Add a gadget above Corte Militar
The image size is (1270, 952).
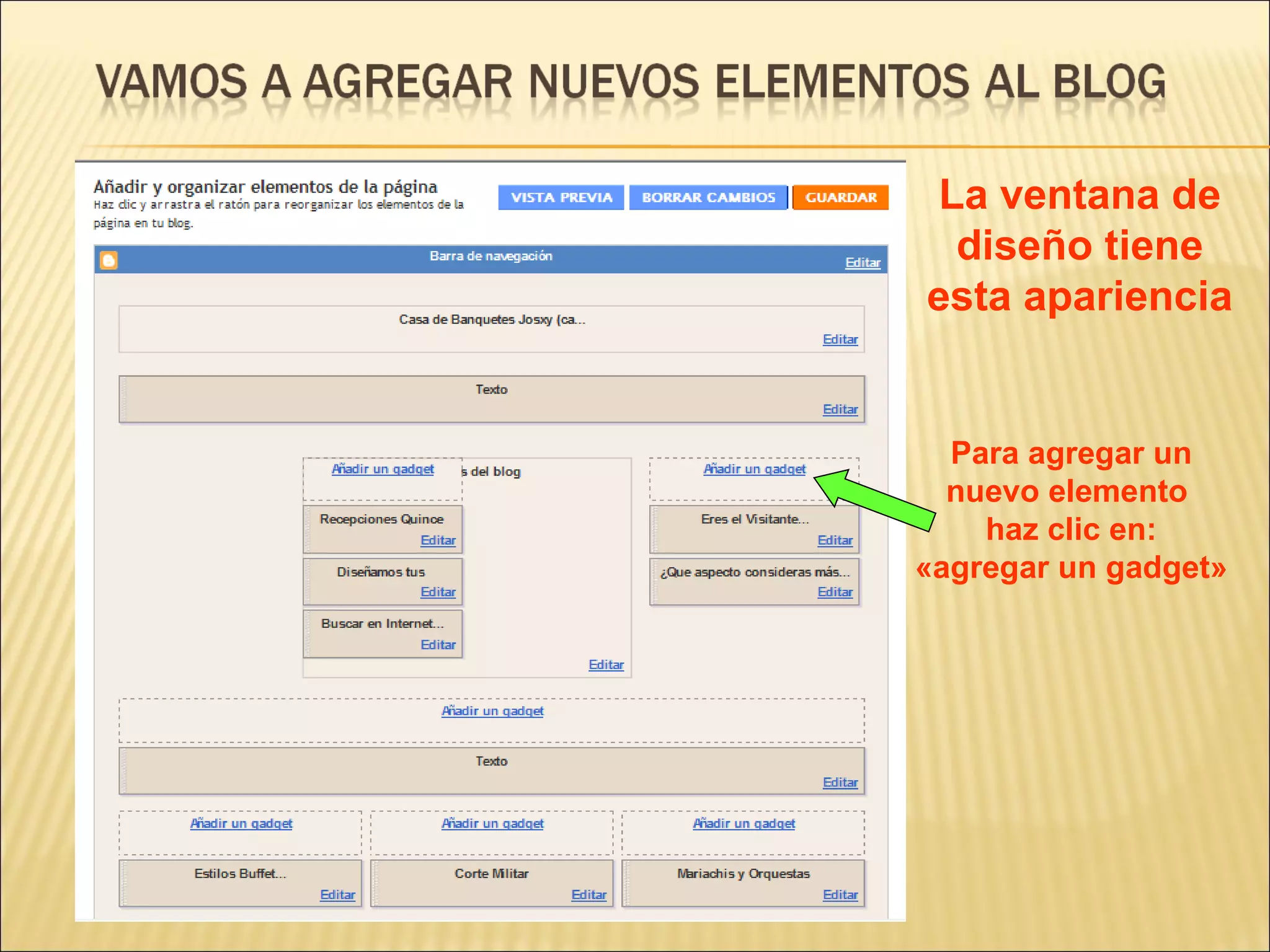click(x=492, y=824)
